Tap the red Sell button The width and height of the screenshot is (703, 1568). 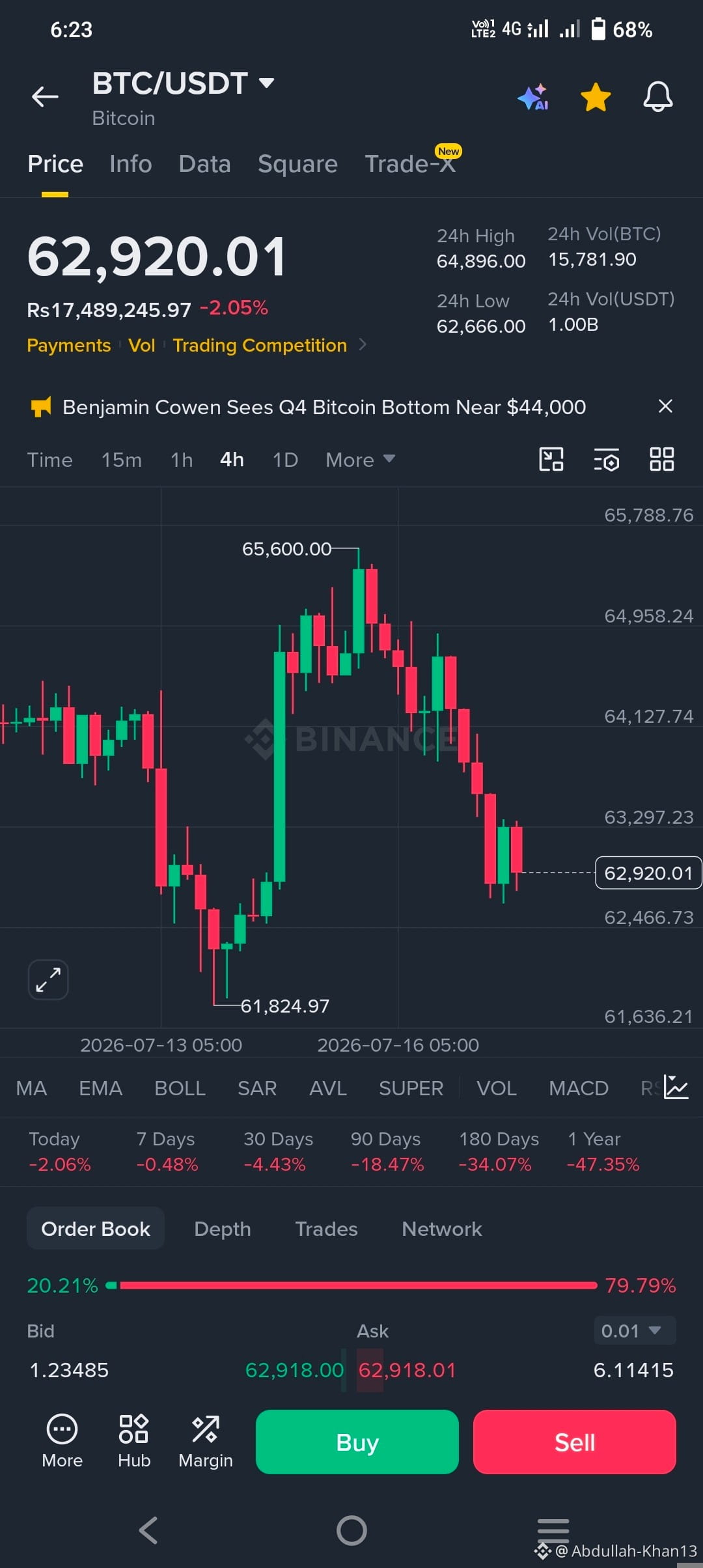[575, 1442]
